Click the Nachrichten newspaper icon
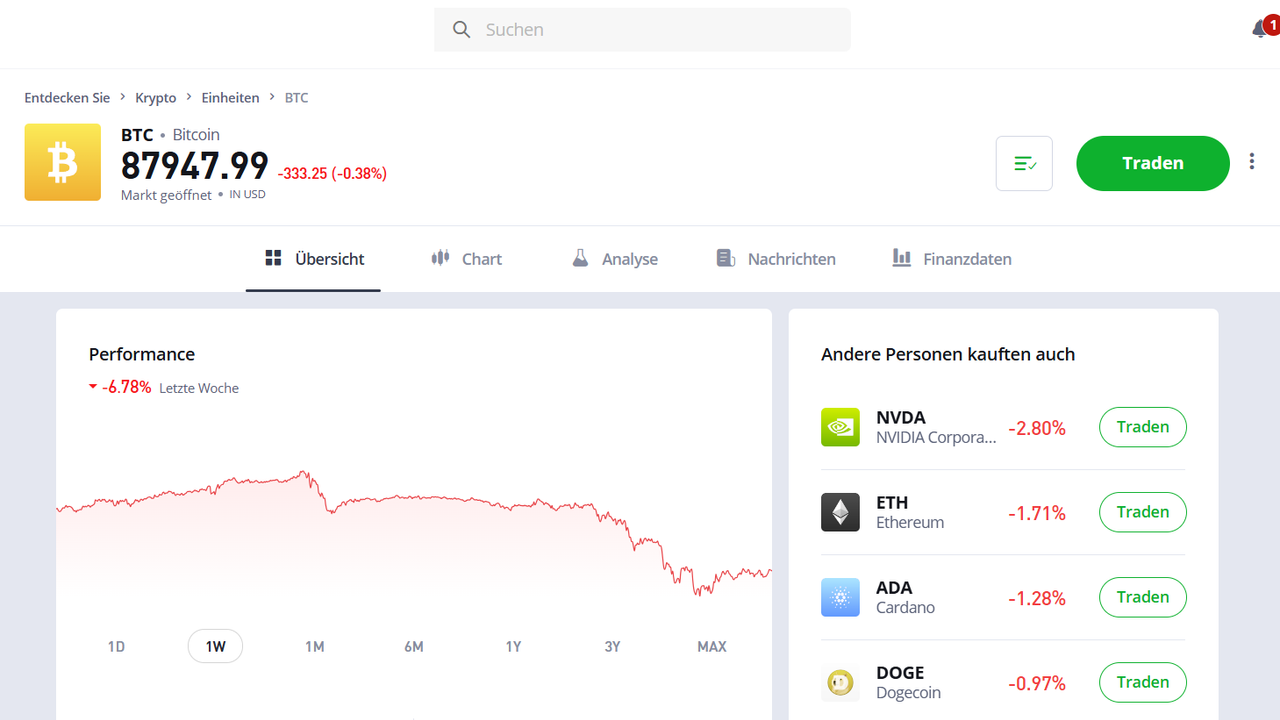Screen dimensions: 1280x720 coord(726,258)
